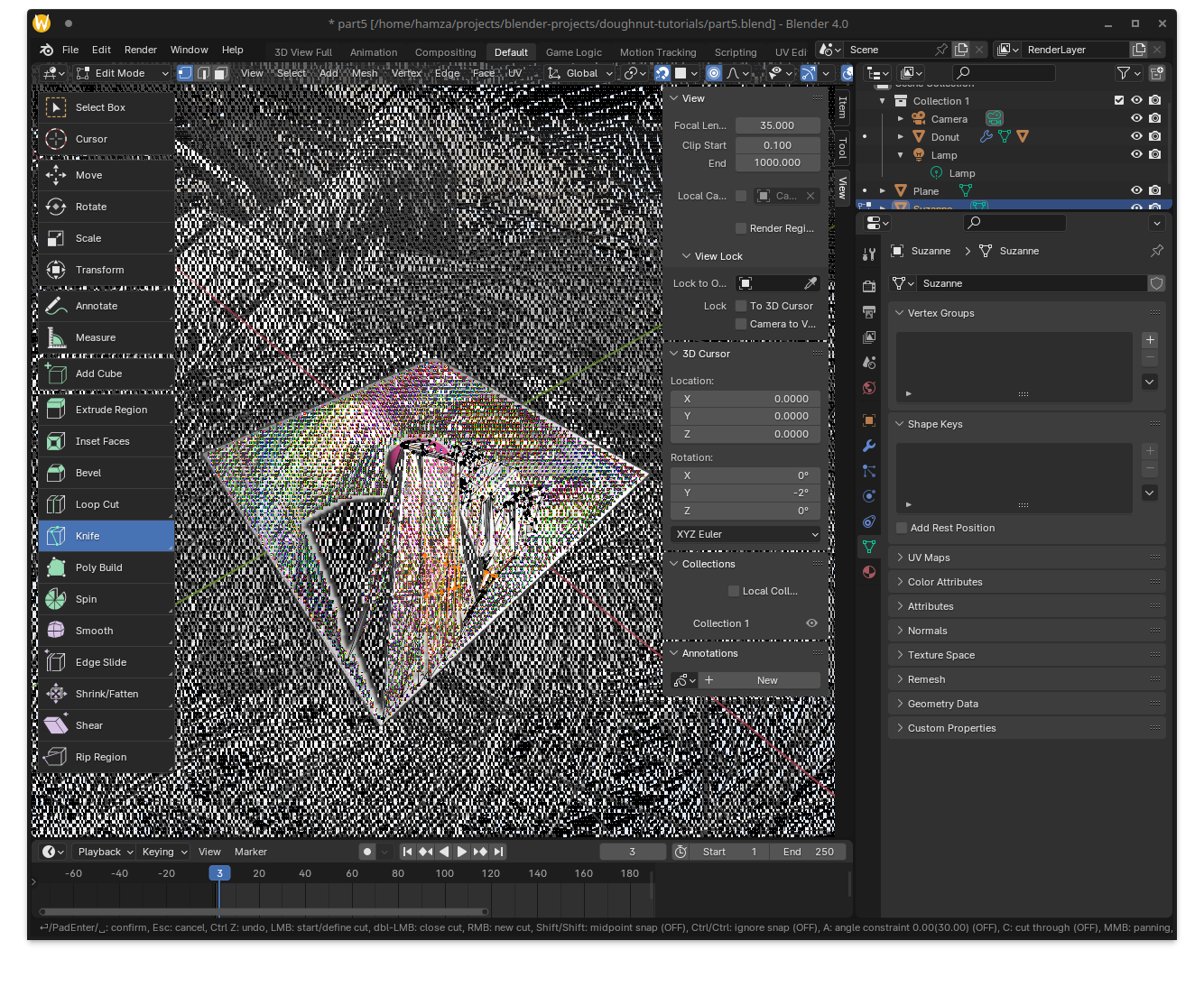The height and width of the screenshot is (996, 1204).
Task: Activate the Transform tool
Action: [x=106, y=270]
